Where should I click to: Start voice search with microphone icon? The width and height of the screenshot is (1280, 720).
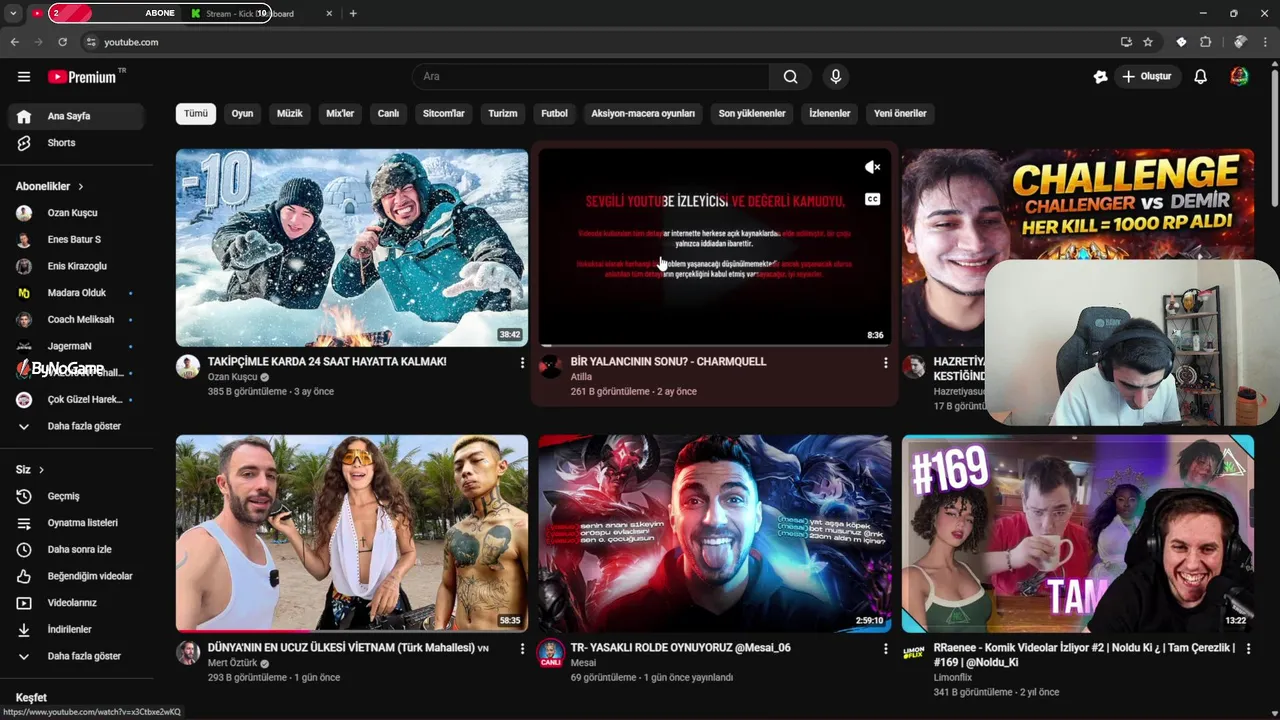836,77
